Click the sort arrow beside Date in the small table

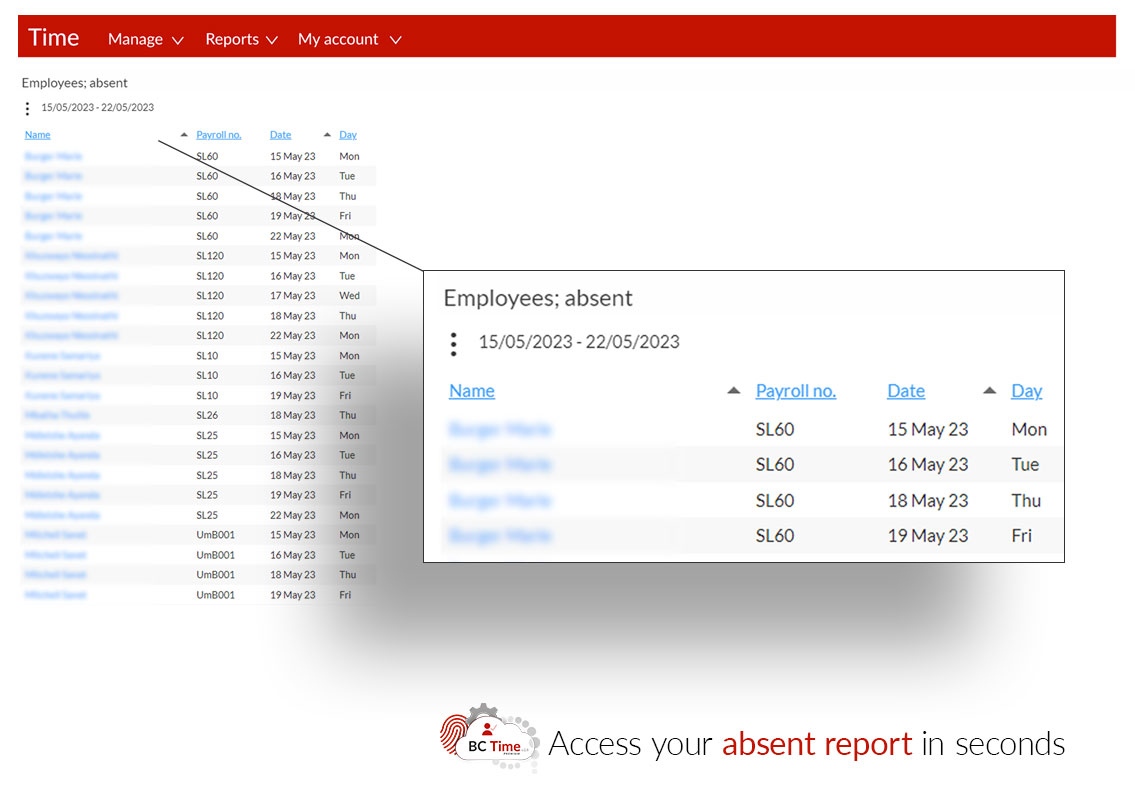click(x=327, y=135)
